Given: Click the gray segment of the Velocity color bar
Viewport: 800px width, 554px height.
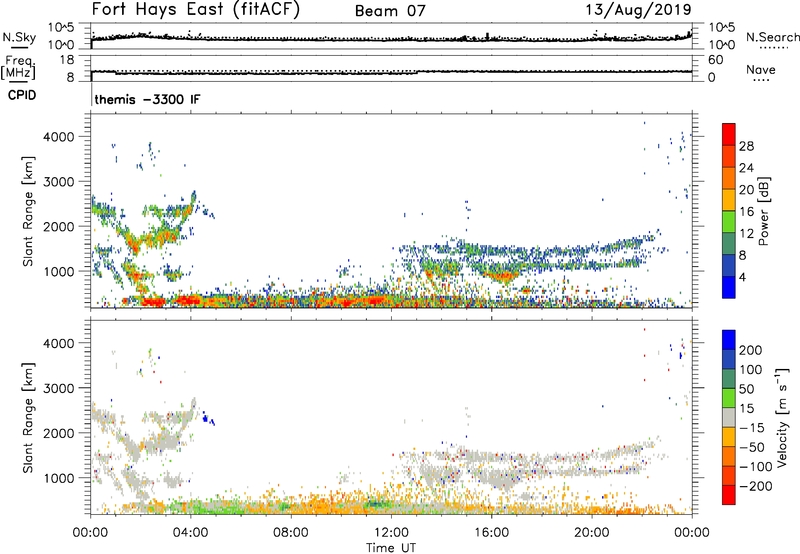Looking at the screenshot, I should click(x=729, y=417).
